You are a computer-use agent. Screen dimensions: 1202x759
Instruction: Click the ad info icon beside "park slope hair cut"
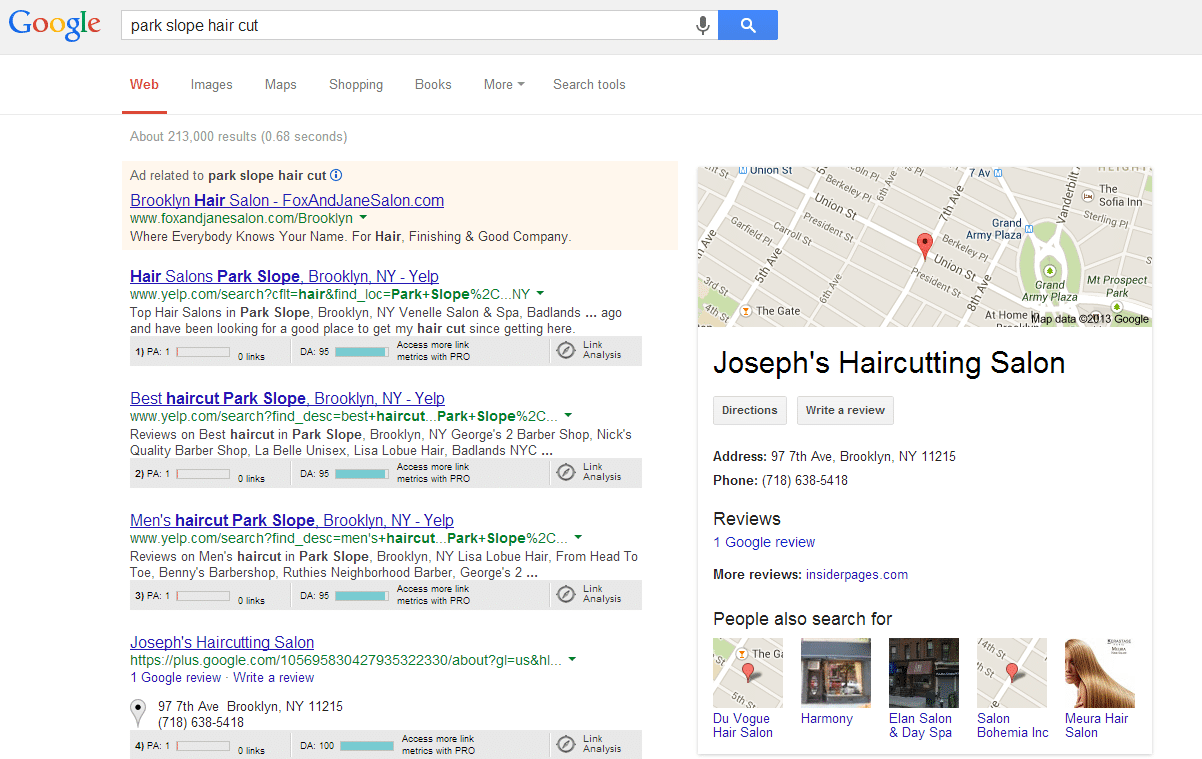point(336,175)
